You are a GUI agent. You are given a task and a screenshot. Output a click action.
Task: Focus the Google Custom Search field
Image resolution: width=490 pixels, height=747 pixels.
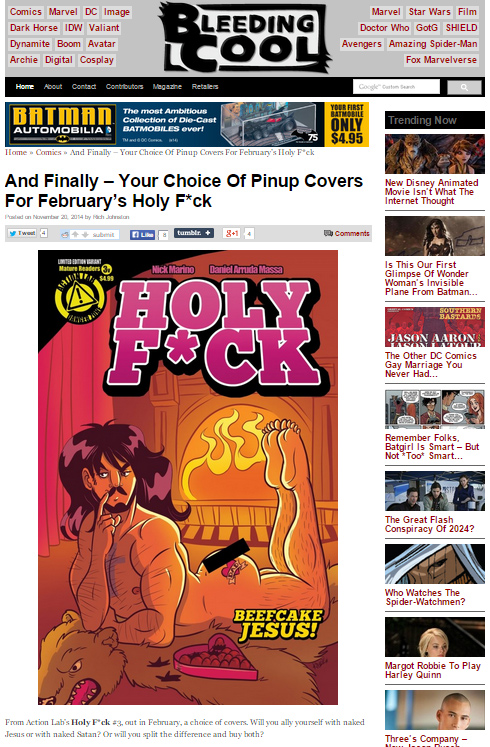pyautogui.click(x=396, y=87)
